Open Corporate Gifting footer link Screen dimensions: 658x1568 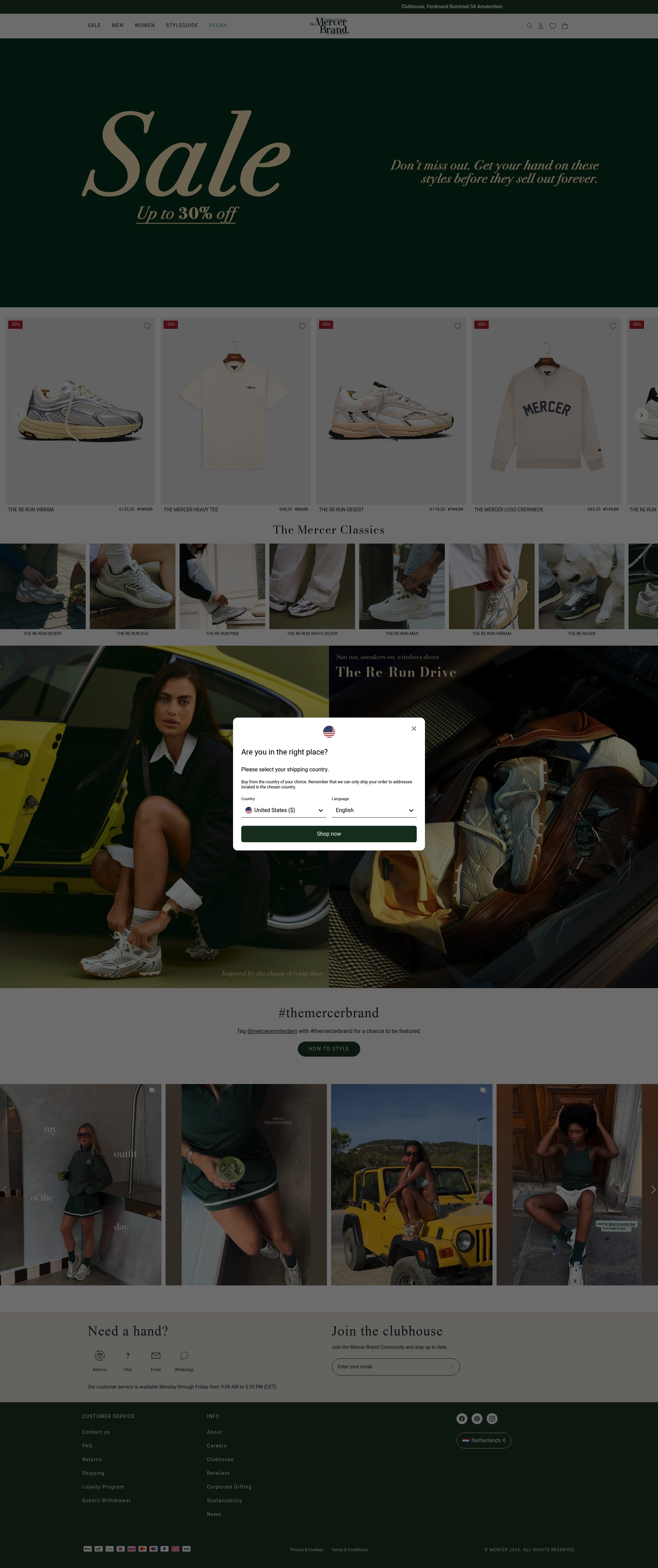click(x=229, y=1487)
